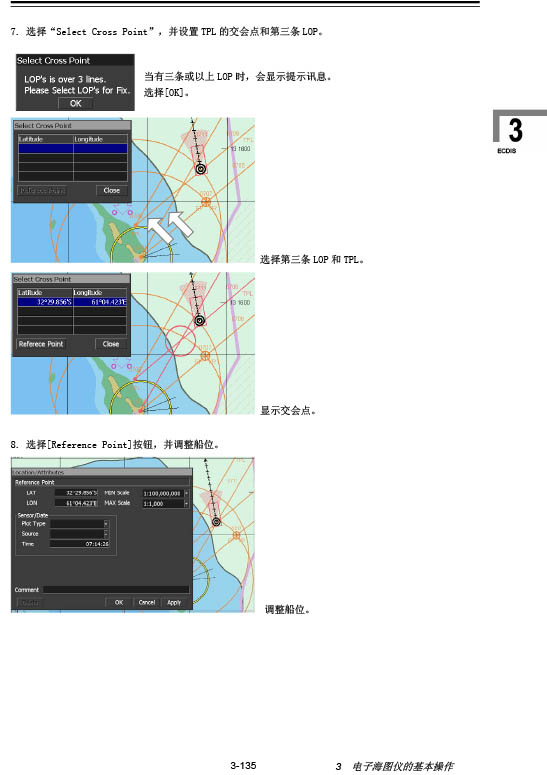The image size is (547, 775).
Task: Expand the MAX Scale 1:1,000 dropdown
Action: tap(186, 504)
